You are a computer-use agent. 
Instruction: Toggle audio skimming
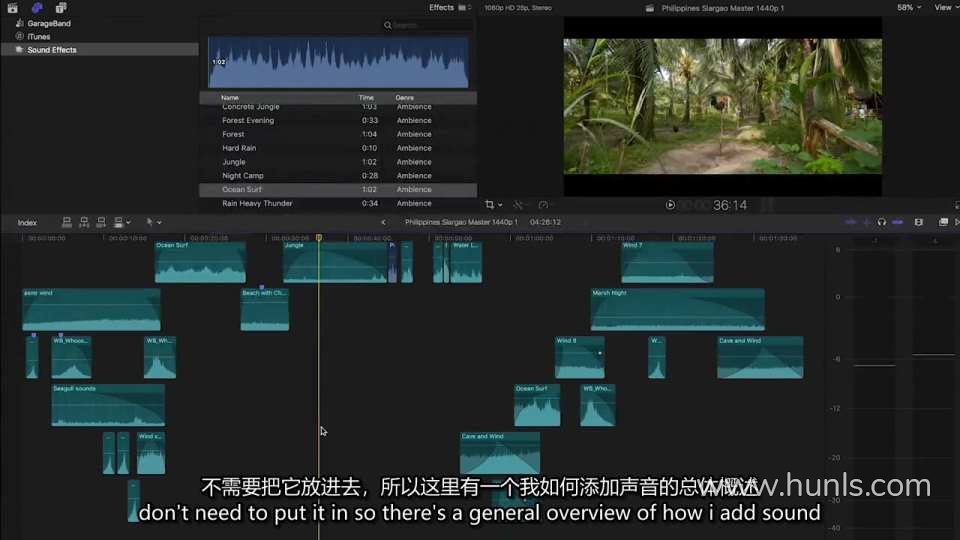pyautogui.click(x=866, y=222)
